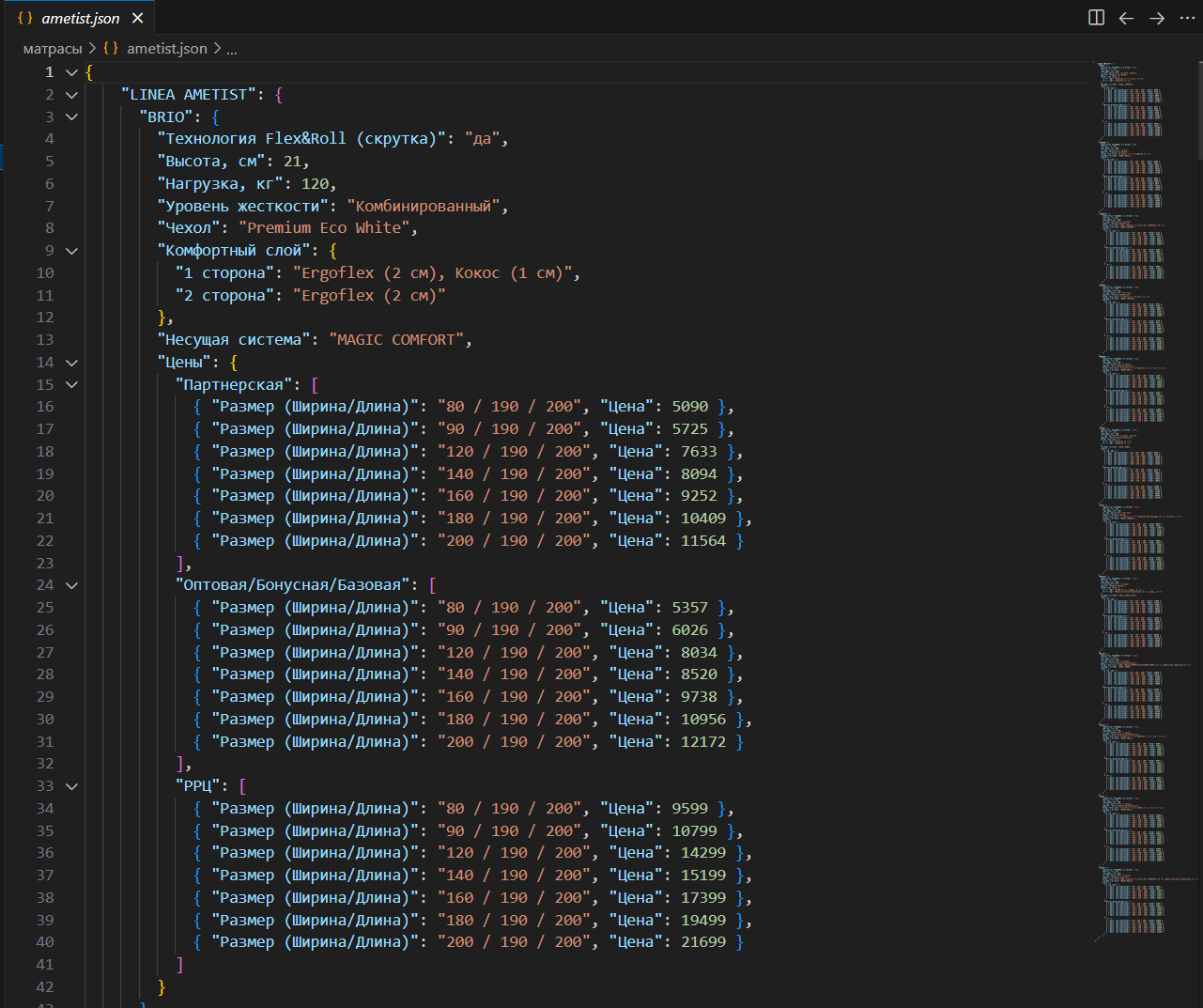Collapse the Комфортный слой object
The height and width of the screenshot is (1008, 1203).
[x=70, y=250]
